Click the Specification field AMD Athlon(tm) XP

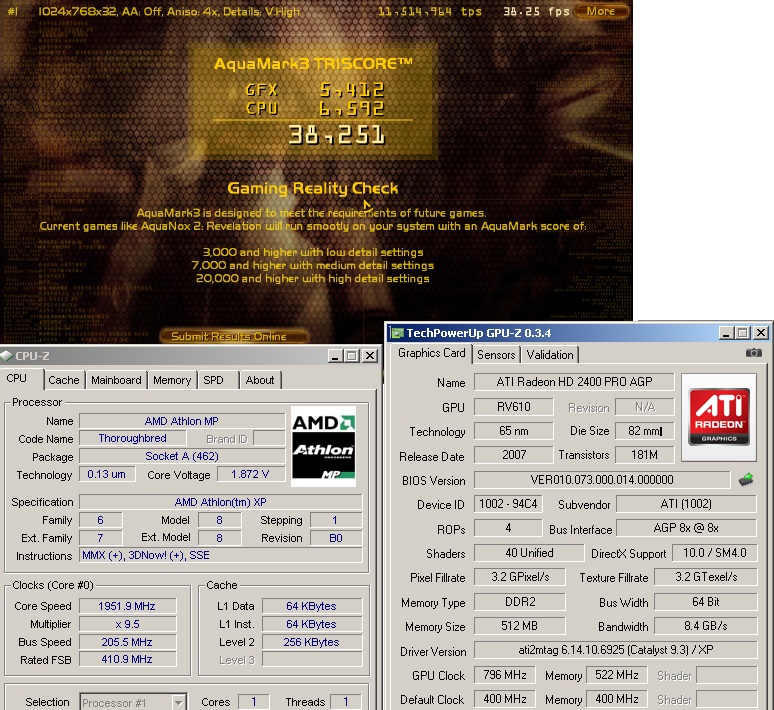221,502
